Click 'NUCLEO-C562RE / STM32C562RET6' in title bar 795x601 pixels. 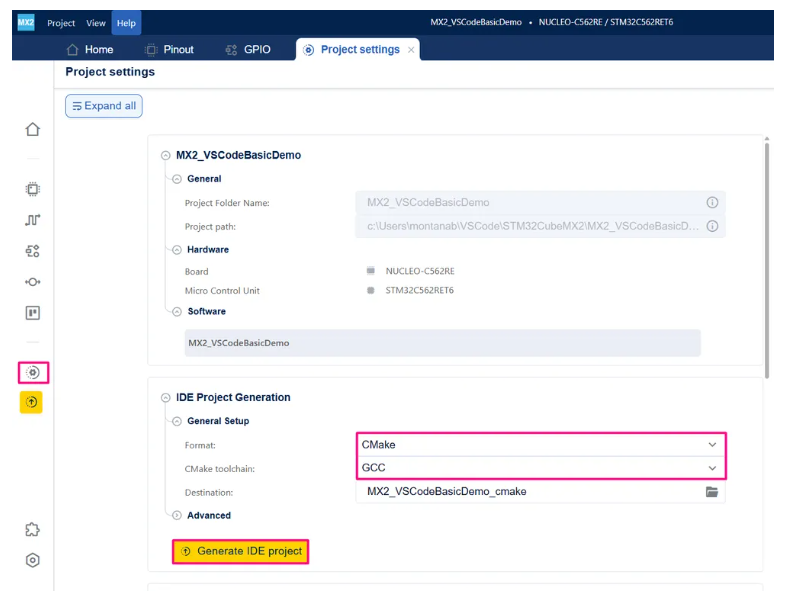pyautogui.click(x=605, y=22)
